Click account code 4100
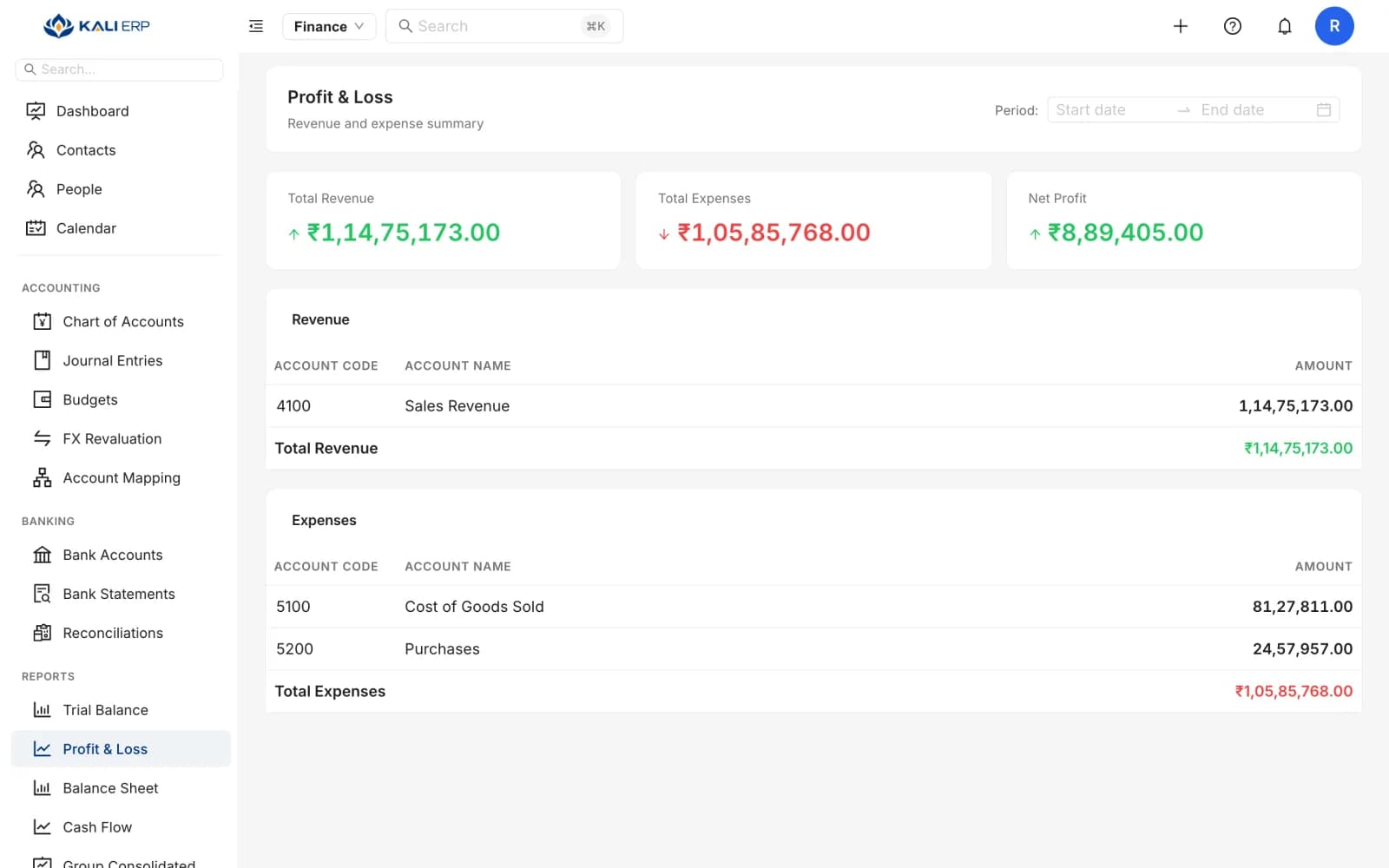The image size is (1389, 868). click(x=293, y=406)
